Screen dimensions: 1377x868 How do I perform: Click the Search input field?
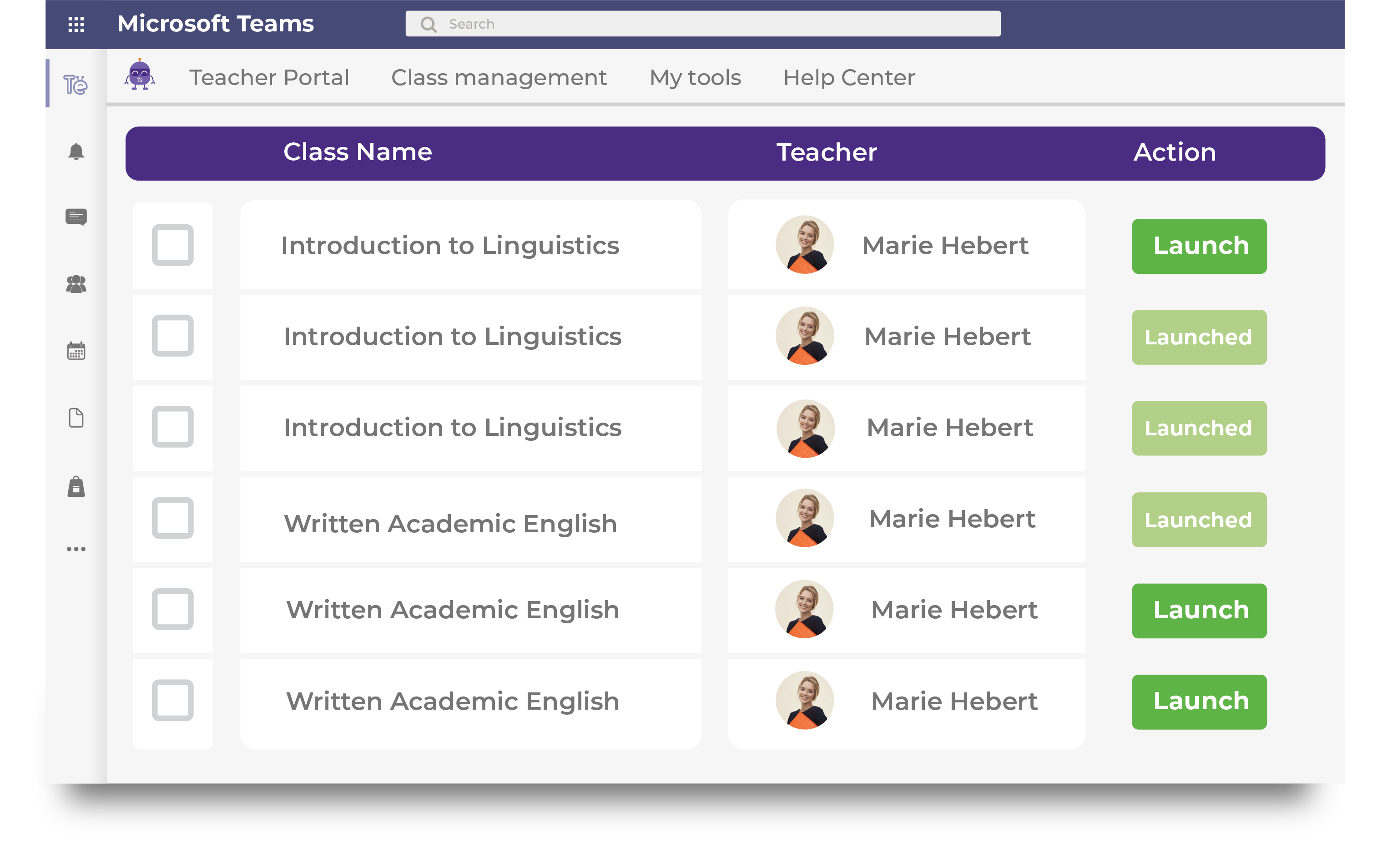click(703, 24)
